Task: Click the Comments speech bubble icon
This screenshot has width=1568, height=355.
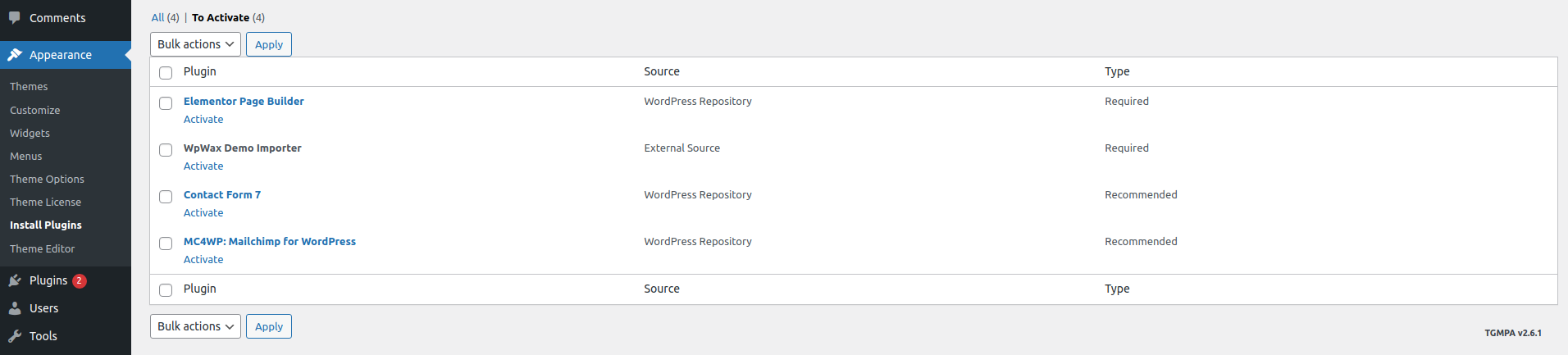Action: [x=15, y=17]
